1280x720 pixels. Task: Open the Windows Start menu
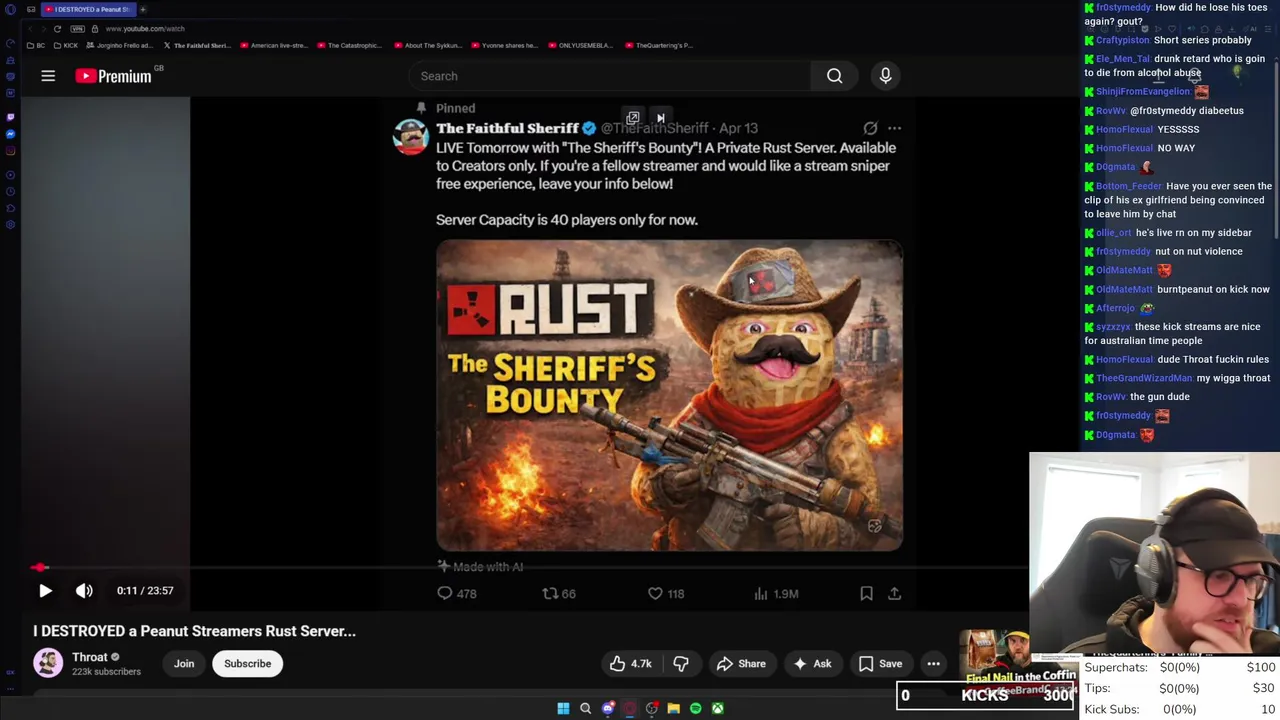click(563, 708)
